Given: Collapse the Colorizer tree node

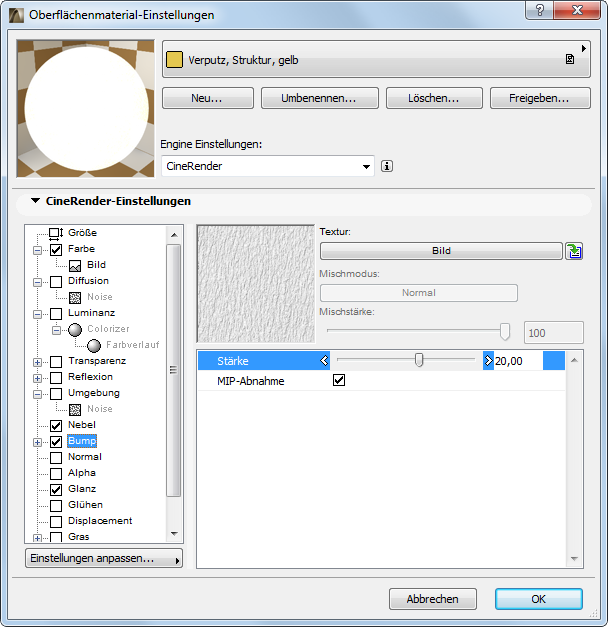Looking at the screenshot, I should 56,330.
